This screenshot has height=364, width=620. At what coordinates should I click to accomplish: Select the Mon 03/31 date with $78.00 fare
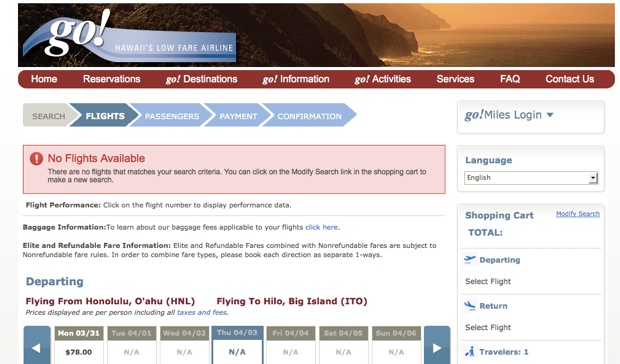click(x=79, y=345)
